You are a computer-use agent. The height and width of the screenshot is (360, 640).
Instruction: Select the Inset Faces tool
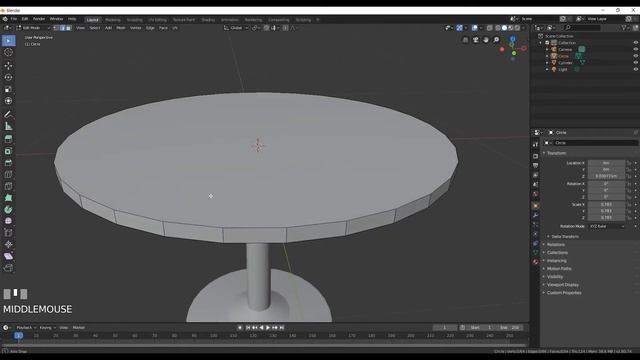[9, 151]
